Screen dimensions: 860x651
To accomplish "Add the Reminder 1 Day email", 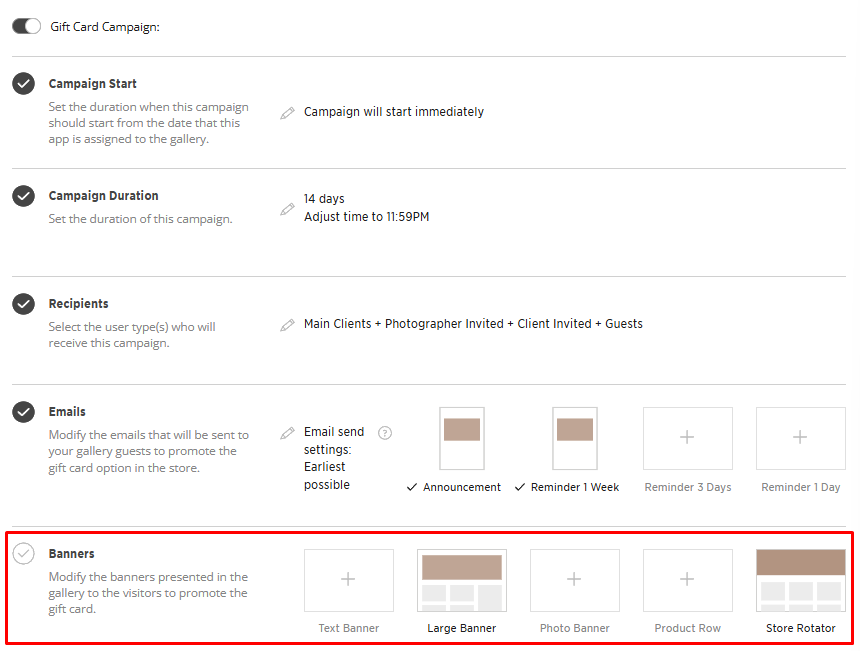I will click(x=800, y=438).
